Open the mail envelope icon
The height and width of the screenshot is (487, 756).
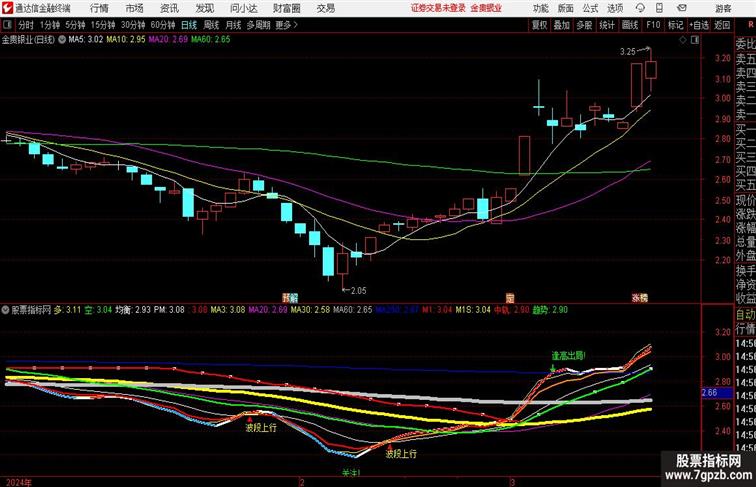pos(682,8)
